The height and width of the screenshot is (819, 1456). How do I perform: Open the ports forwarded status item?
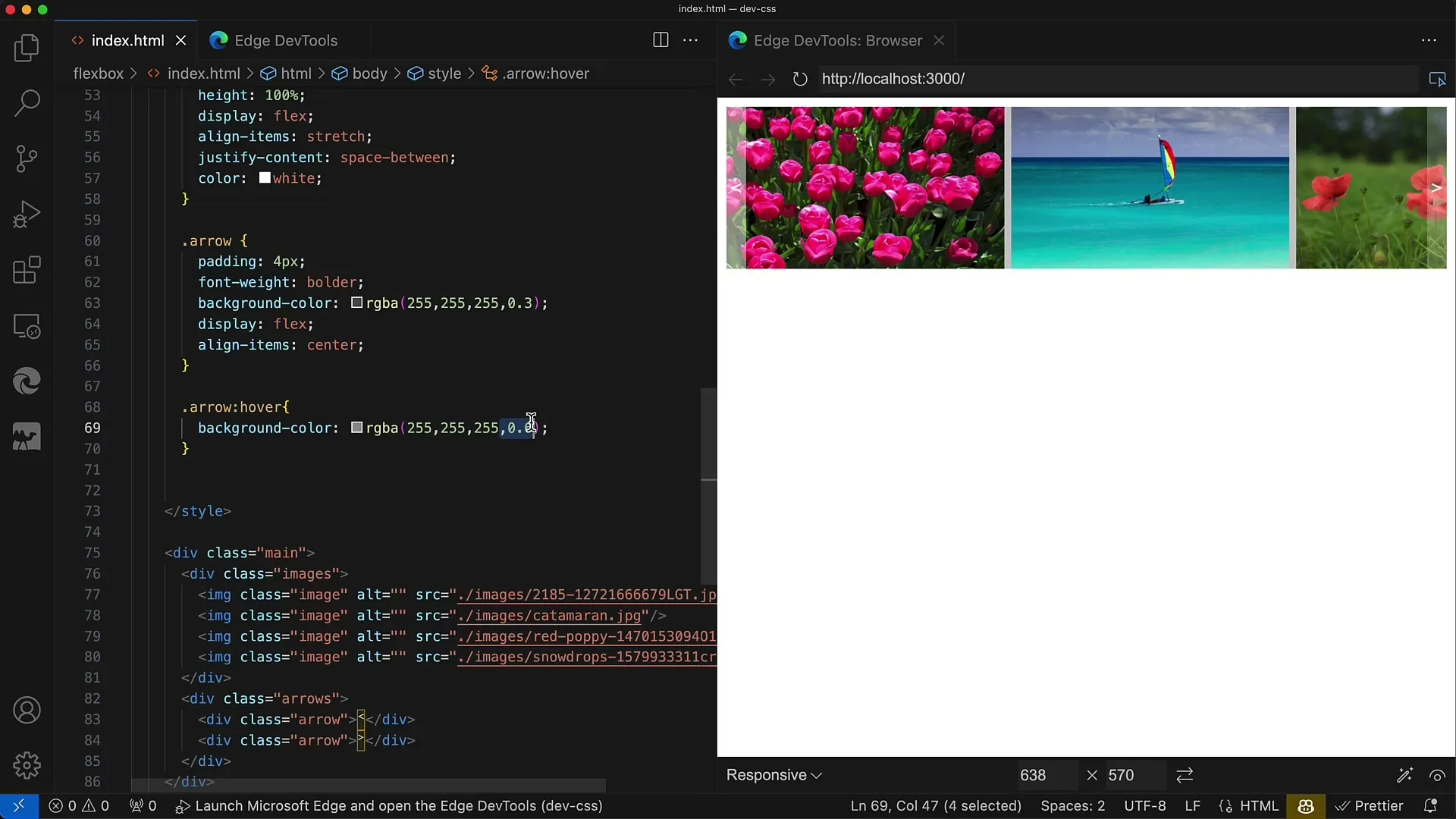(x=143, y=805)
